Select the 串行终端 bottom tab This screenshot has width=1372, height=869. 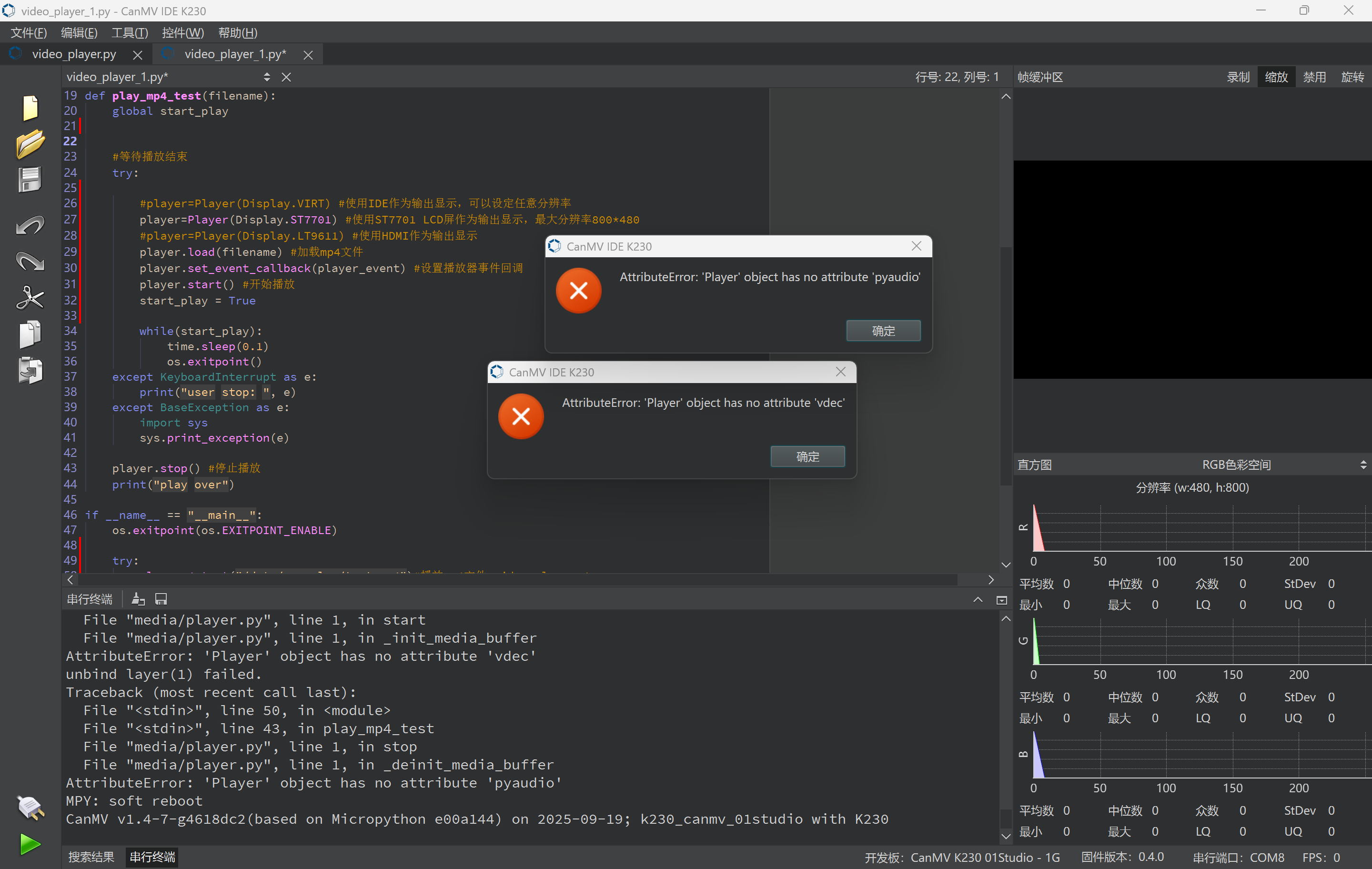152,857
